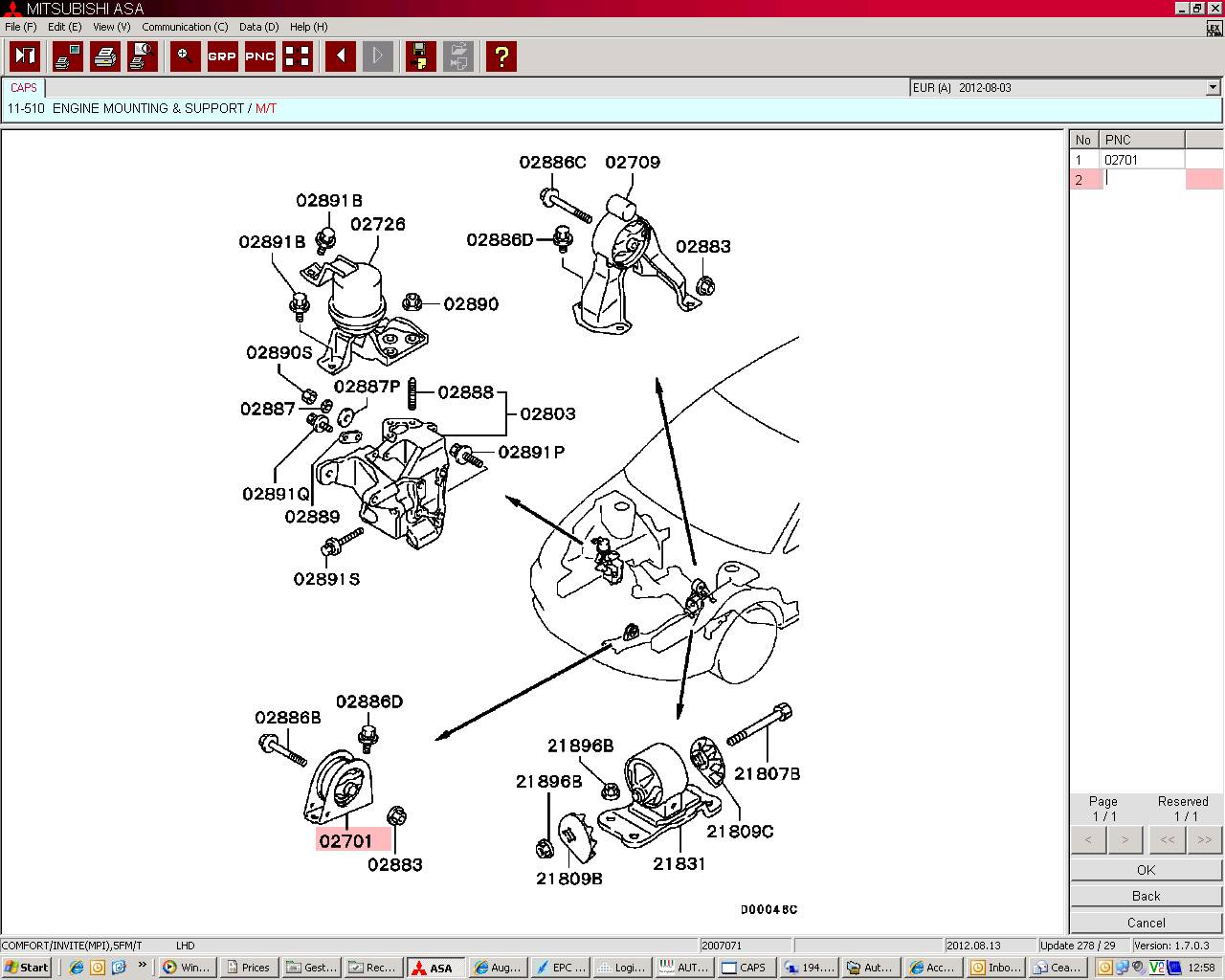The height and width of the screenshot is (980, 1225).
Task: Click the PNC column header
Action: click(x=1143, y=140)
